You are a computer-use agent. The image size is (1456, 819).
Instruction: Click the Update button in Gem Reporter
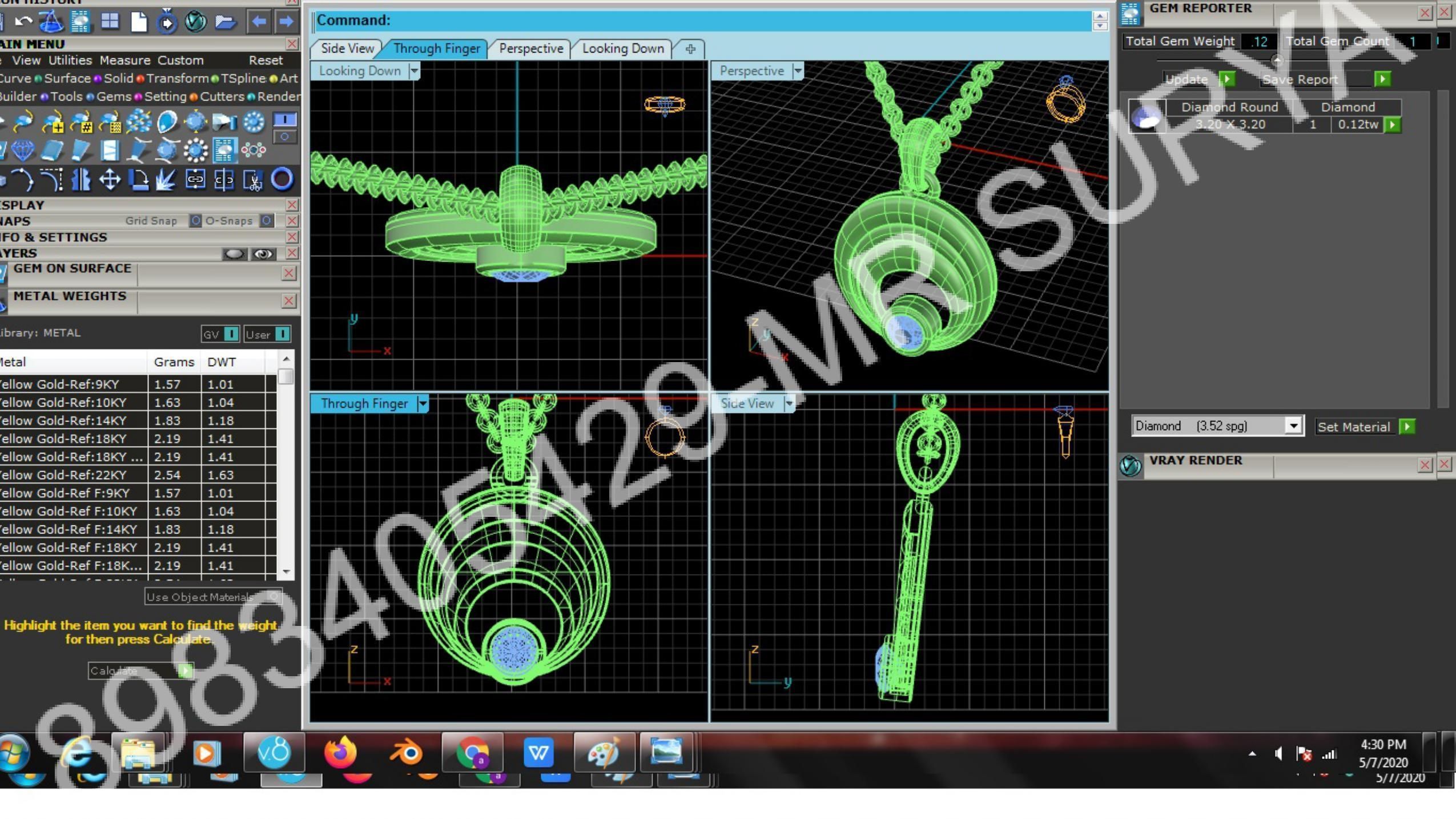[1198, 79]
